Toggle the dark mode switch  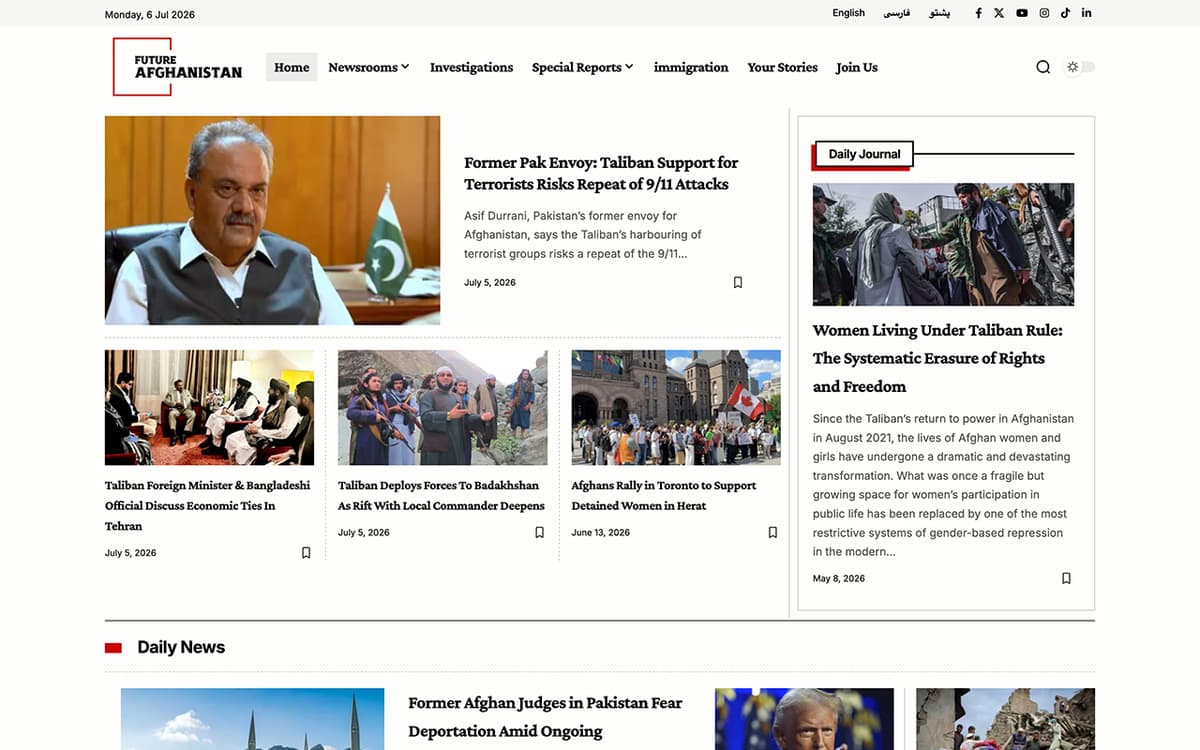pyautogui.click(x=1080, y=67)
